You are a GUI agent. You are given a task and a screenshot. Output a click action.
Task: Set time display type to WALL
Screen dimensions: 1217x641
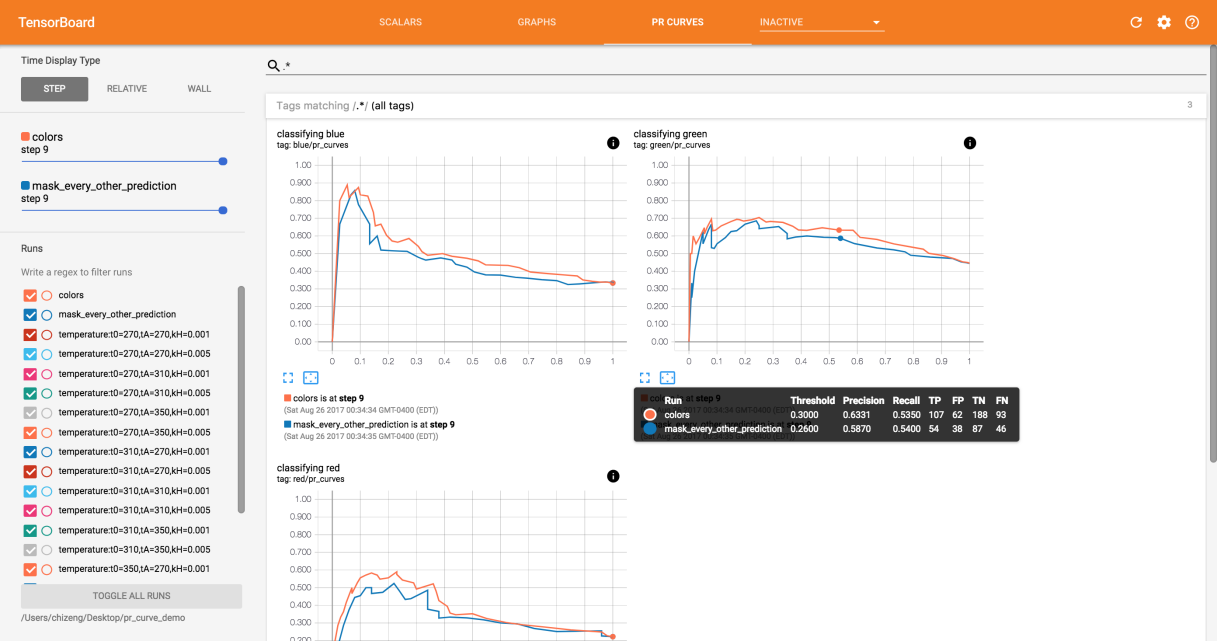click(x=199, y=89)
